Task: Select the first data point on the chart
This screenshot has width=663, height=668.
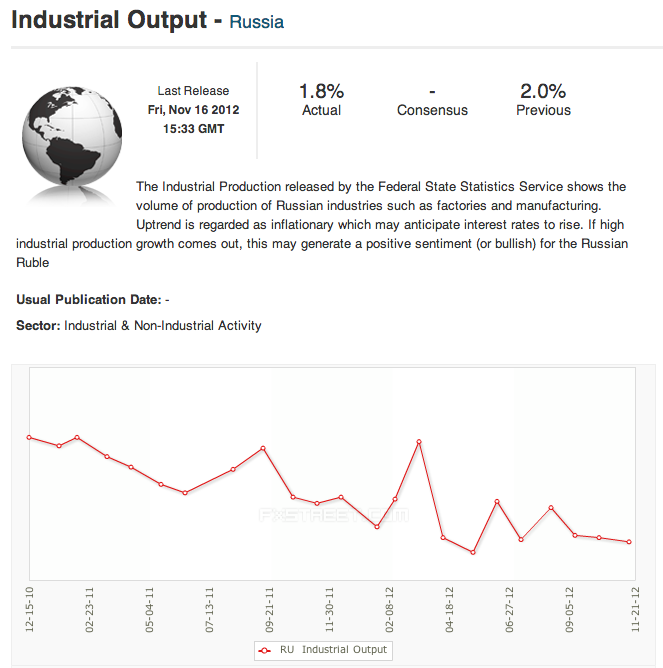Action: [29, 437]
